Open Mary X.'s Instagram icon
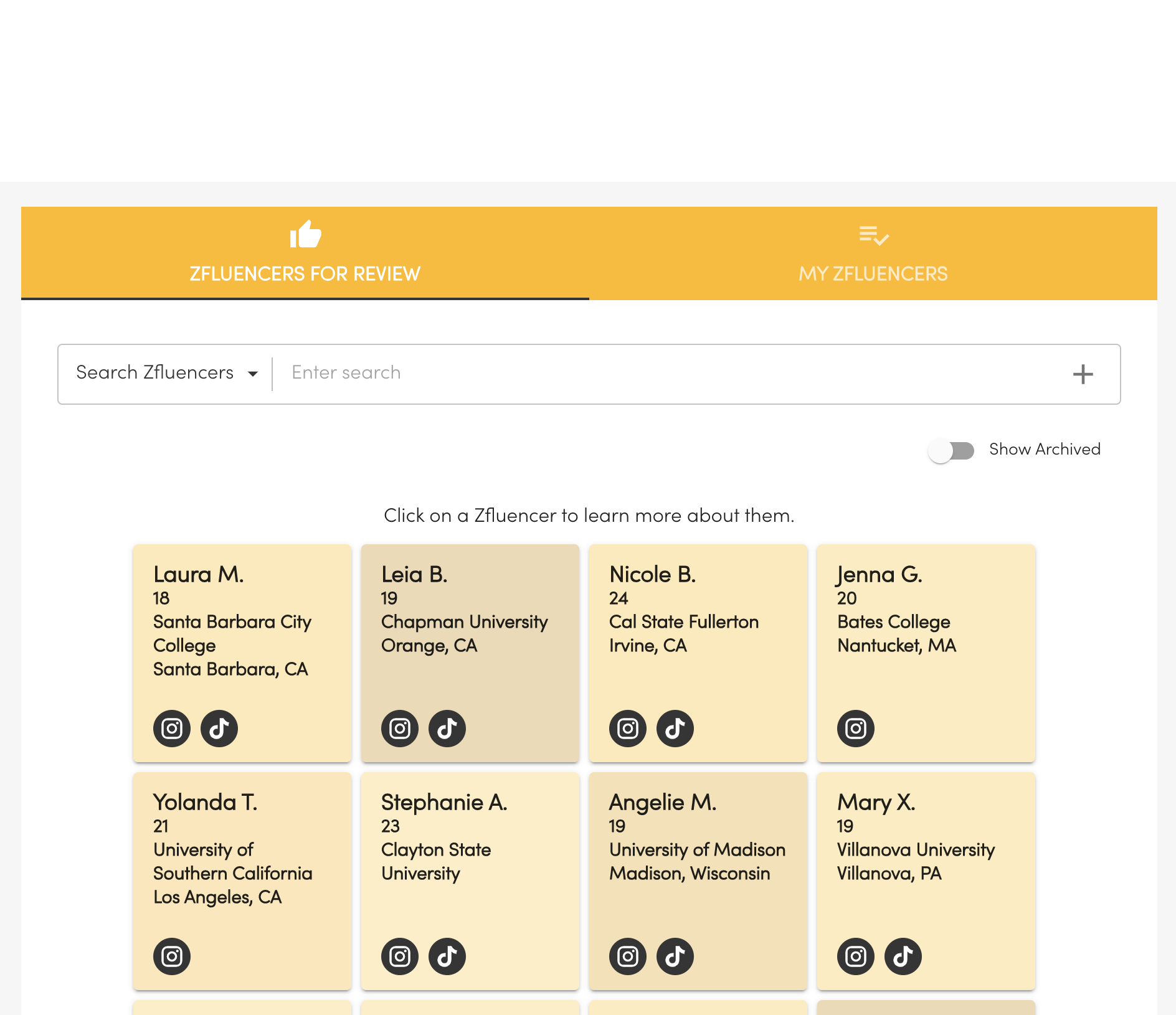The height and width of the screenshot is (1015, 1176). (x=856, y=956)
